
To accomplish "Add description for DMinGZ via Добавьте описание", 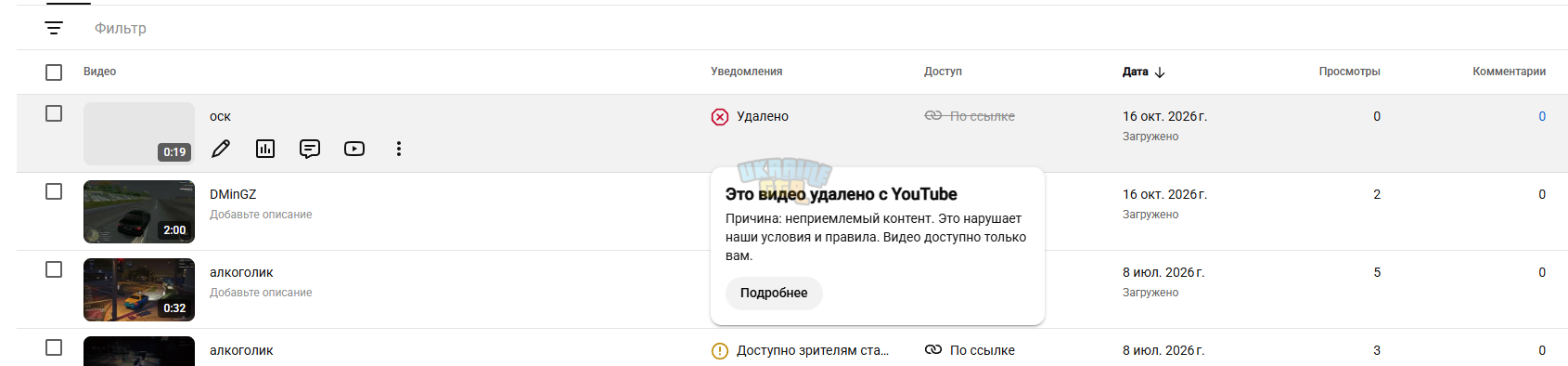I will (x=261, y=215).
